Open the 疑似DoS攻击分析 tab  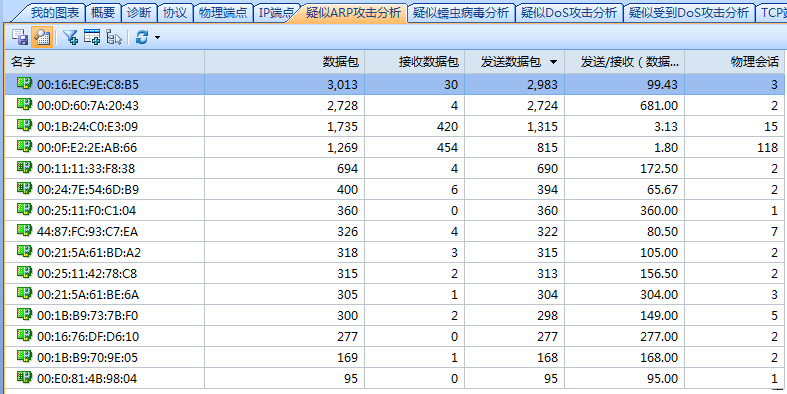pos(569,13)
